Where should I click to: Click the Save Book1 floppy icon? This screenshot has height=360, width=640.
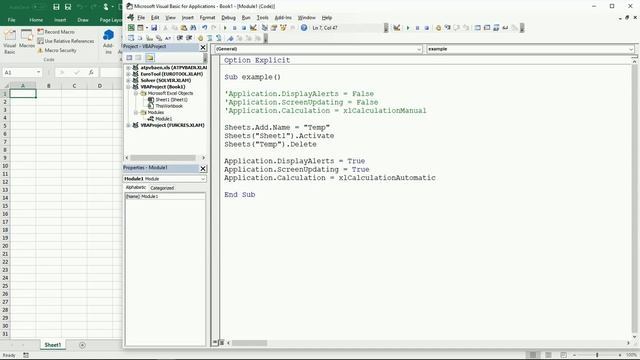[154, 28]
